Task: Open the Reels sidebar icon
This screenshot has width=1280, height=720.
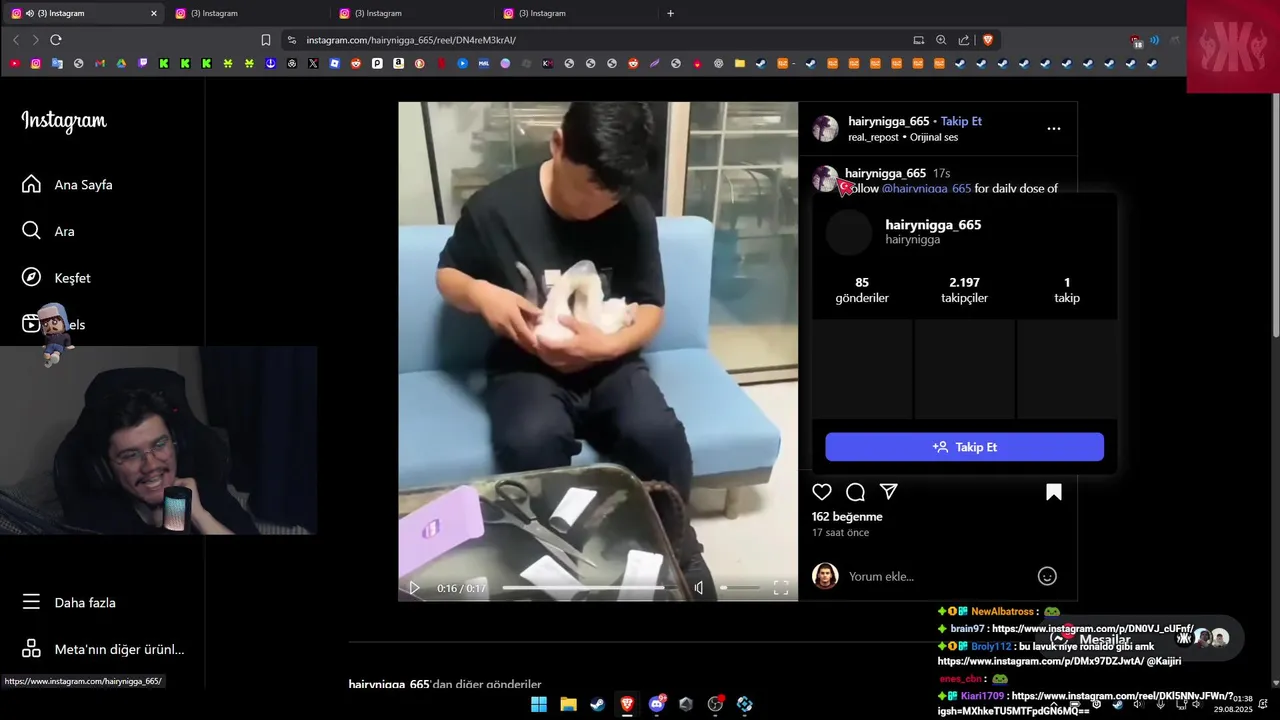Action: pyautogui.click(x=31, y=324)
